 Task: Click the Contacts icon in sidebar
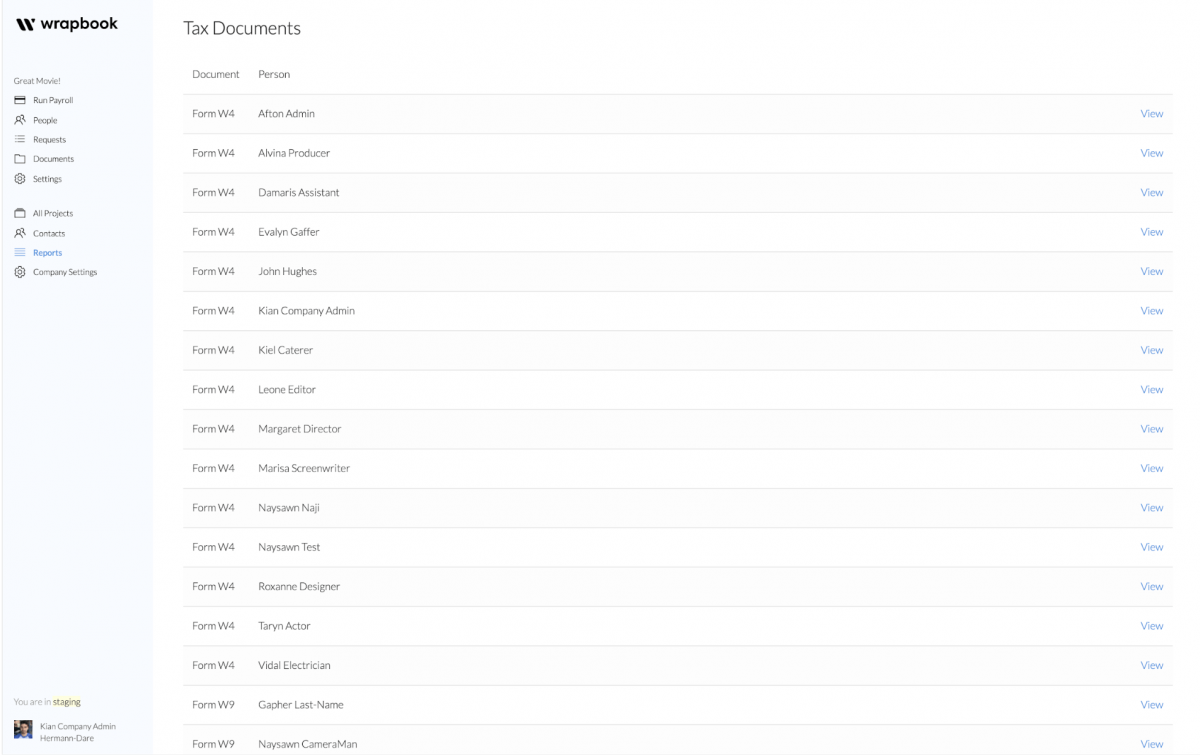[19, 233]
